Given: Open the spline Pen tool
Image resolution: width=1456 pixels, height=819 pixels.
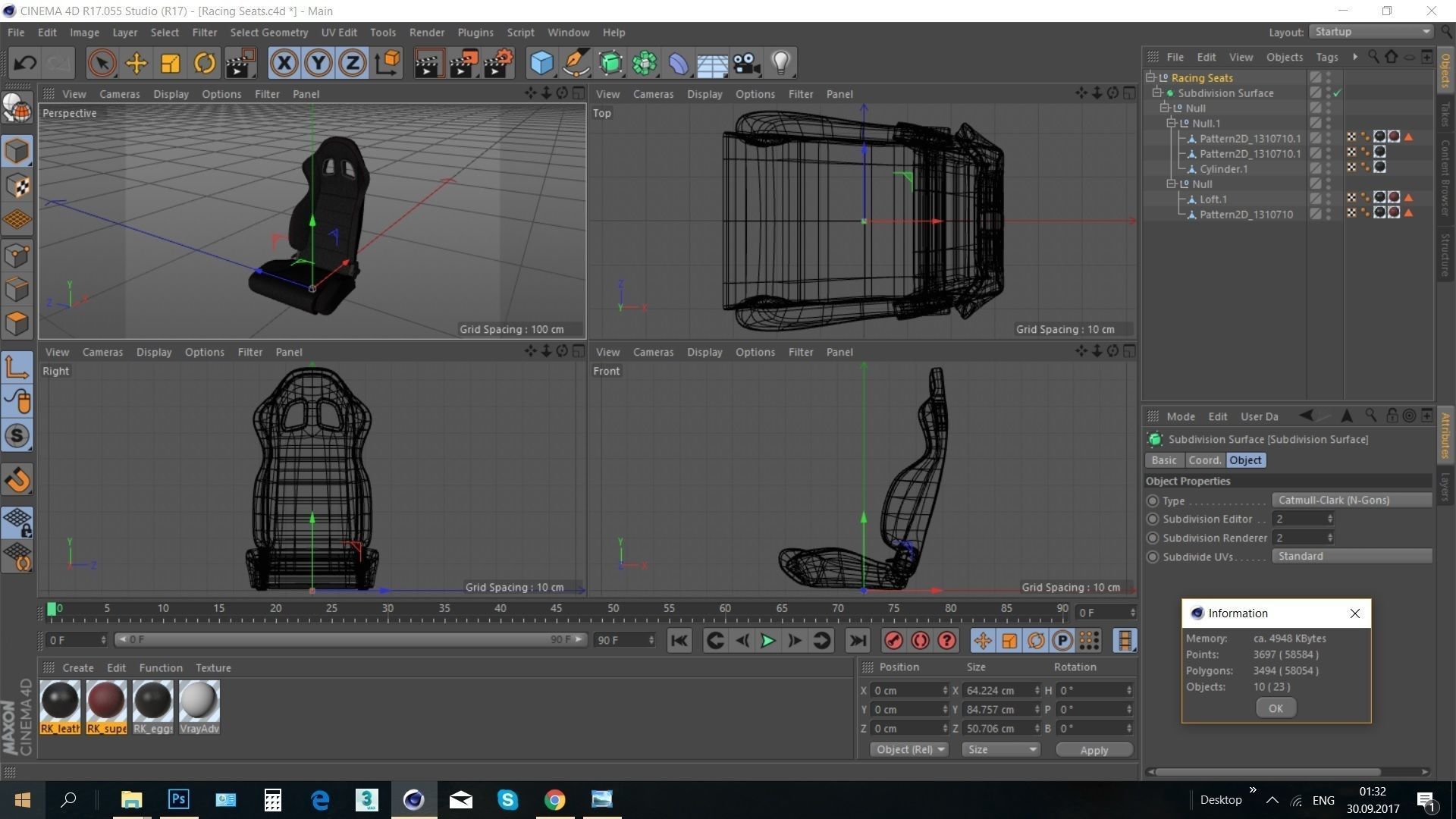Looking at the screenshot, I should [x=576, y=63].
